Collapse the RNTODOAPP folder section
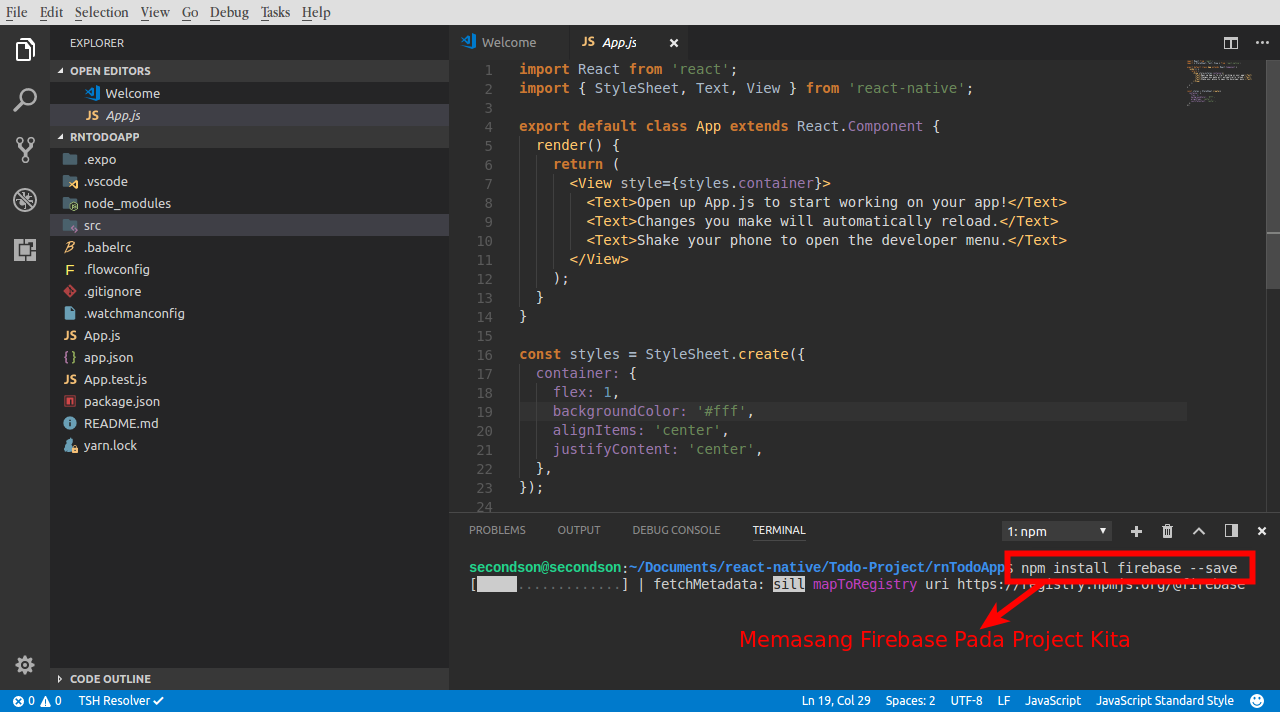1280x712 pixels. (250, 137)
